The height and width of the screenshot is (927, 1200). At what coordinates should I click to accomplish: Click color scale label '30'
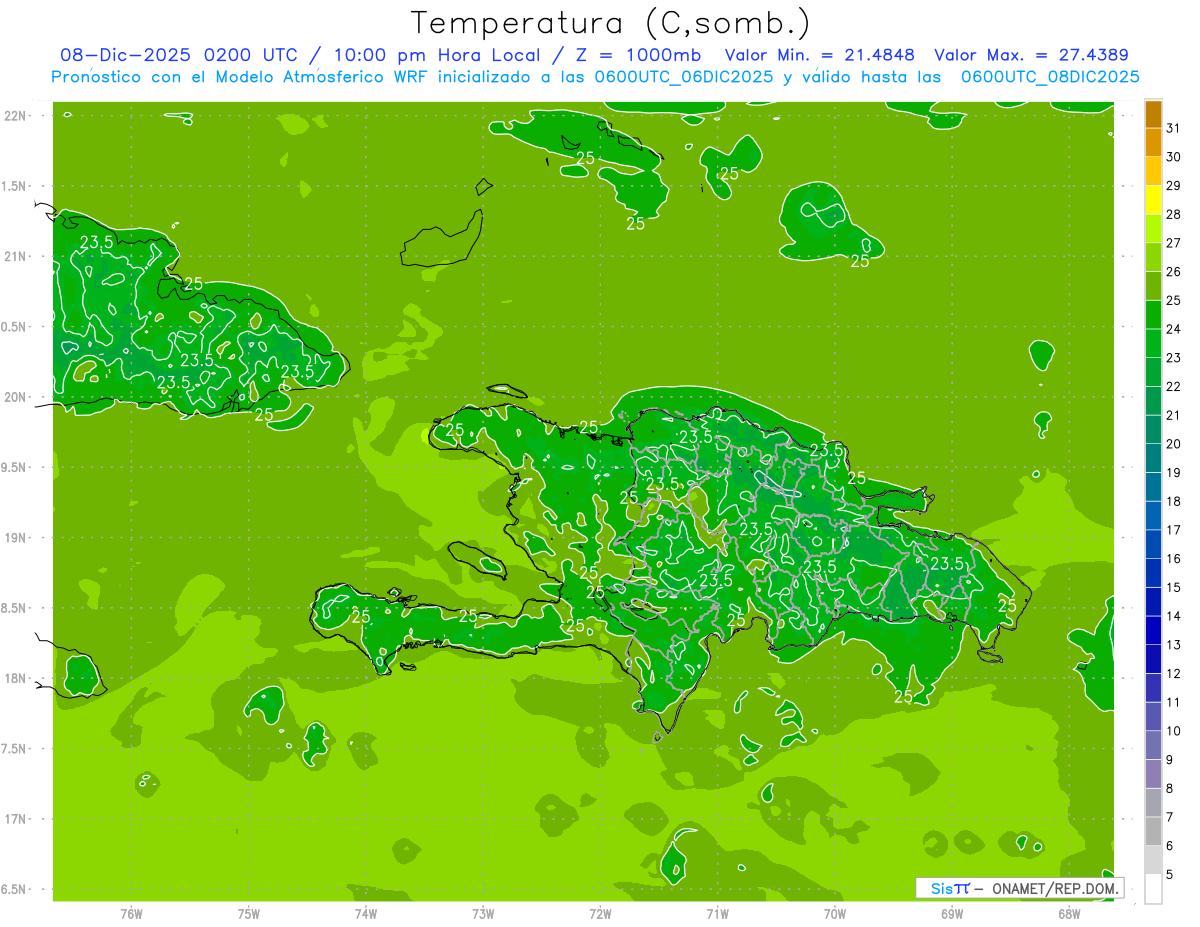[x=1173, y=157]
